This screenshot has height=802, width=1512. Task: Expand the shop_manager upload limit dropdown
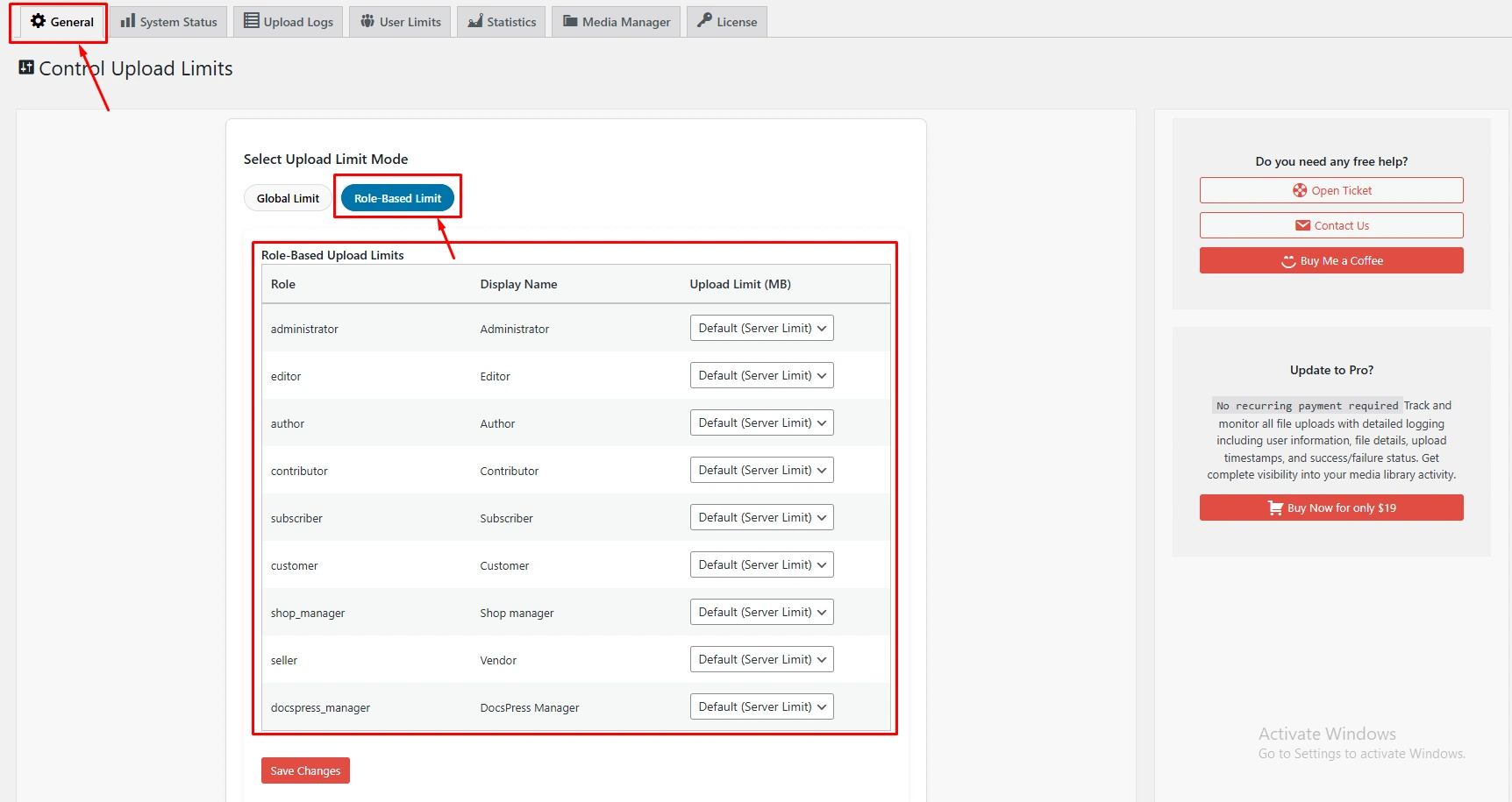[761, 612]
